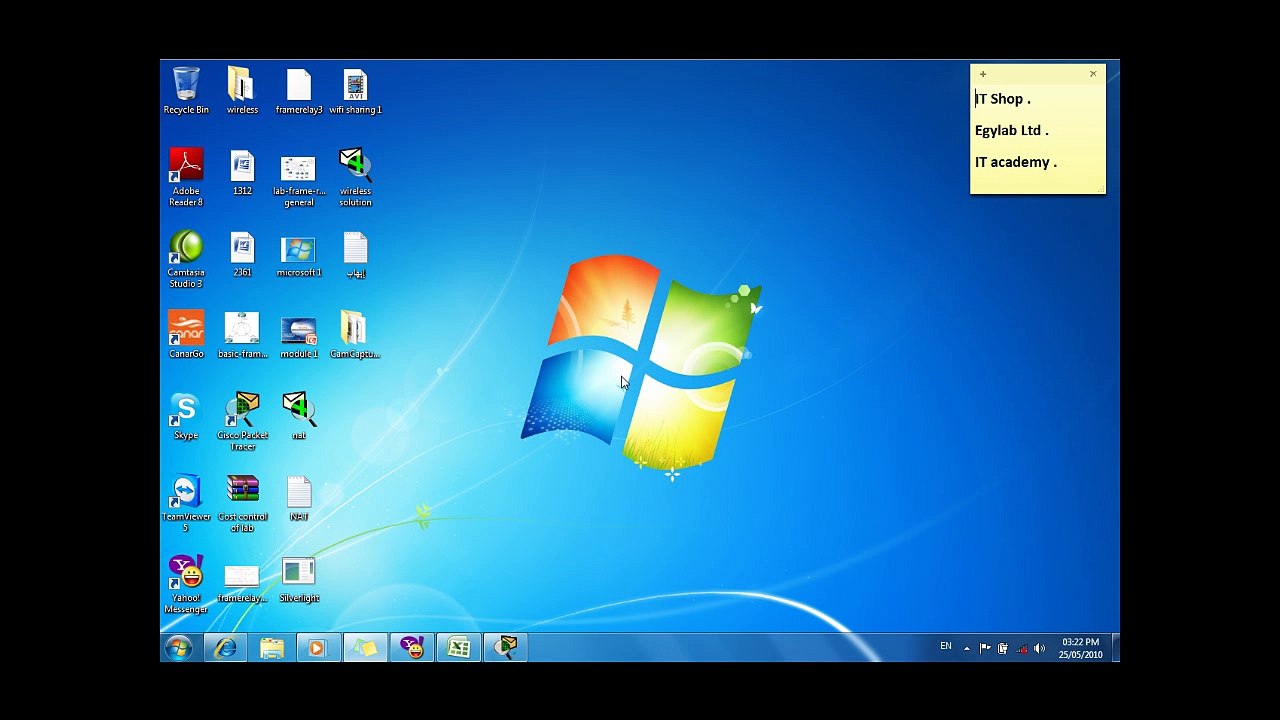Select the wifi sharing 1 AVI file

point(355,91)
